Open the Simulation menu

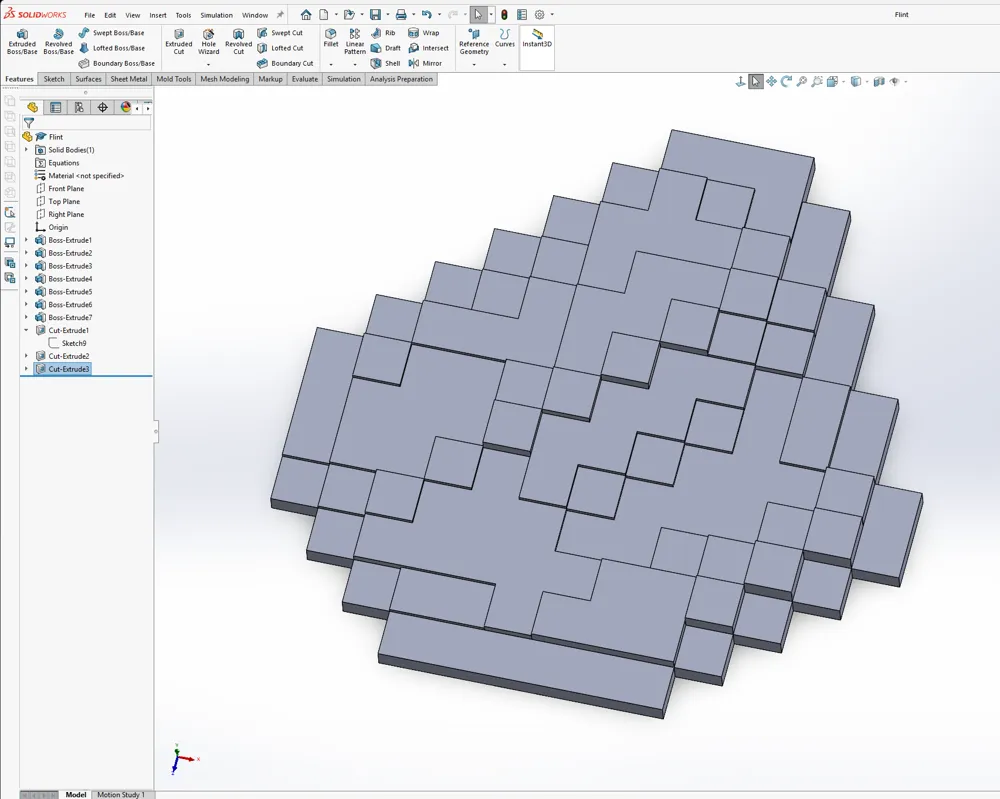coord(216,15)
